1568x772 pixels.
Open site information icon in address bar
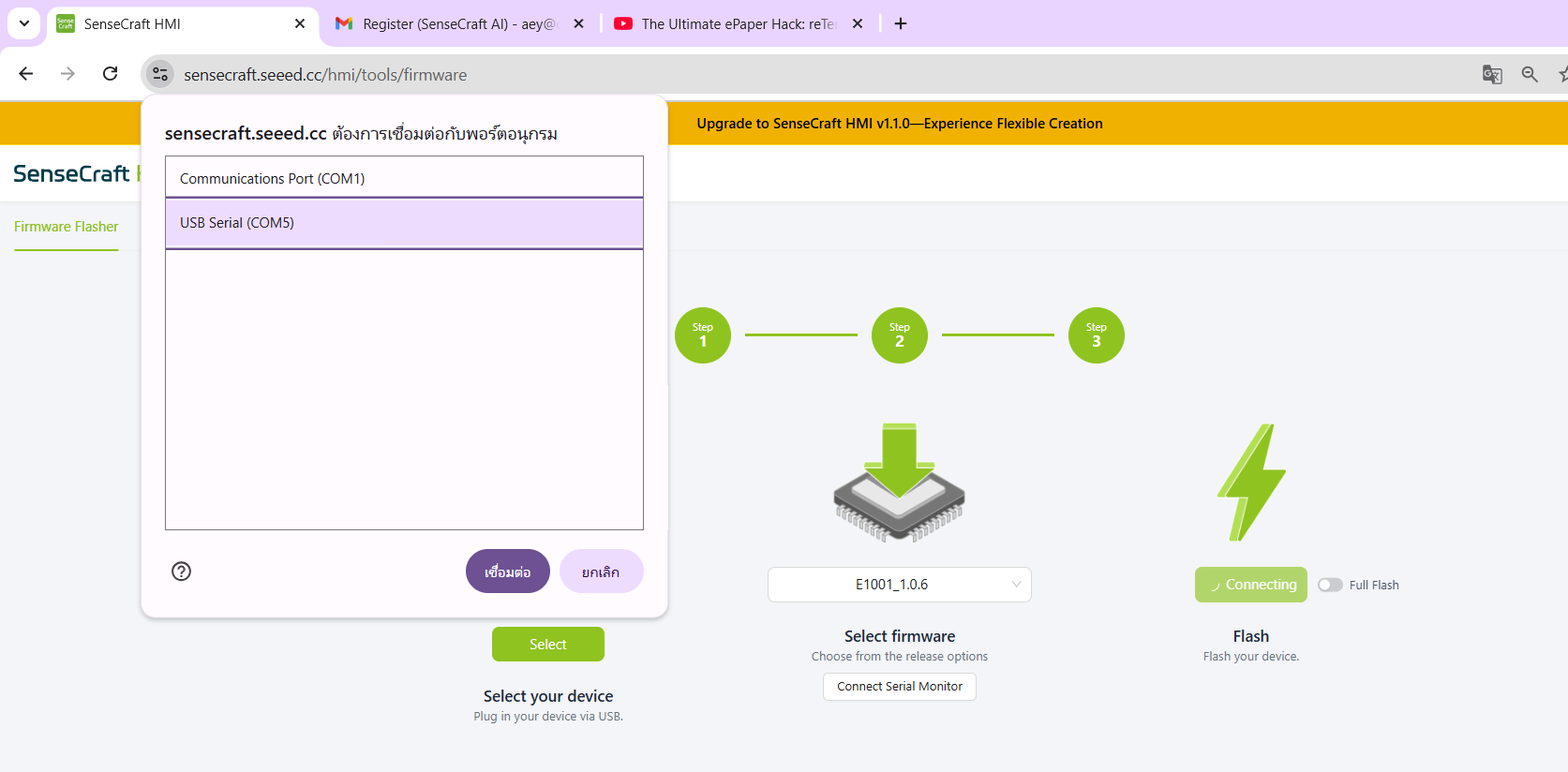tap(160, 74)
